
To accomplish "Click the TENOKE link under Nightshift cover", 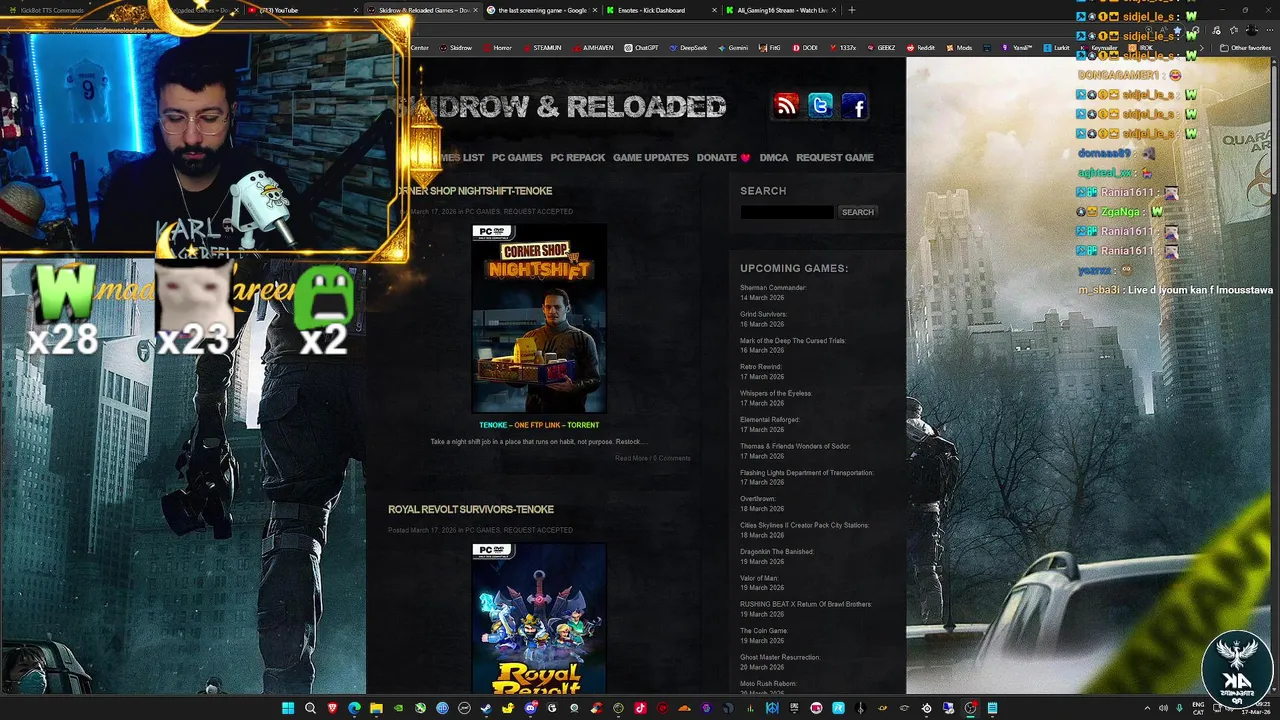I will (x=493, y=425).
